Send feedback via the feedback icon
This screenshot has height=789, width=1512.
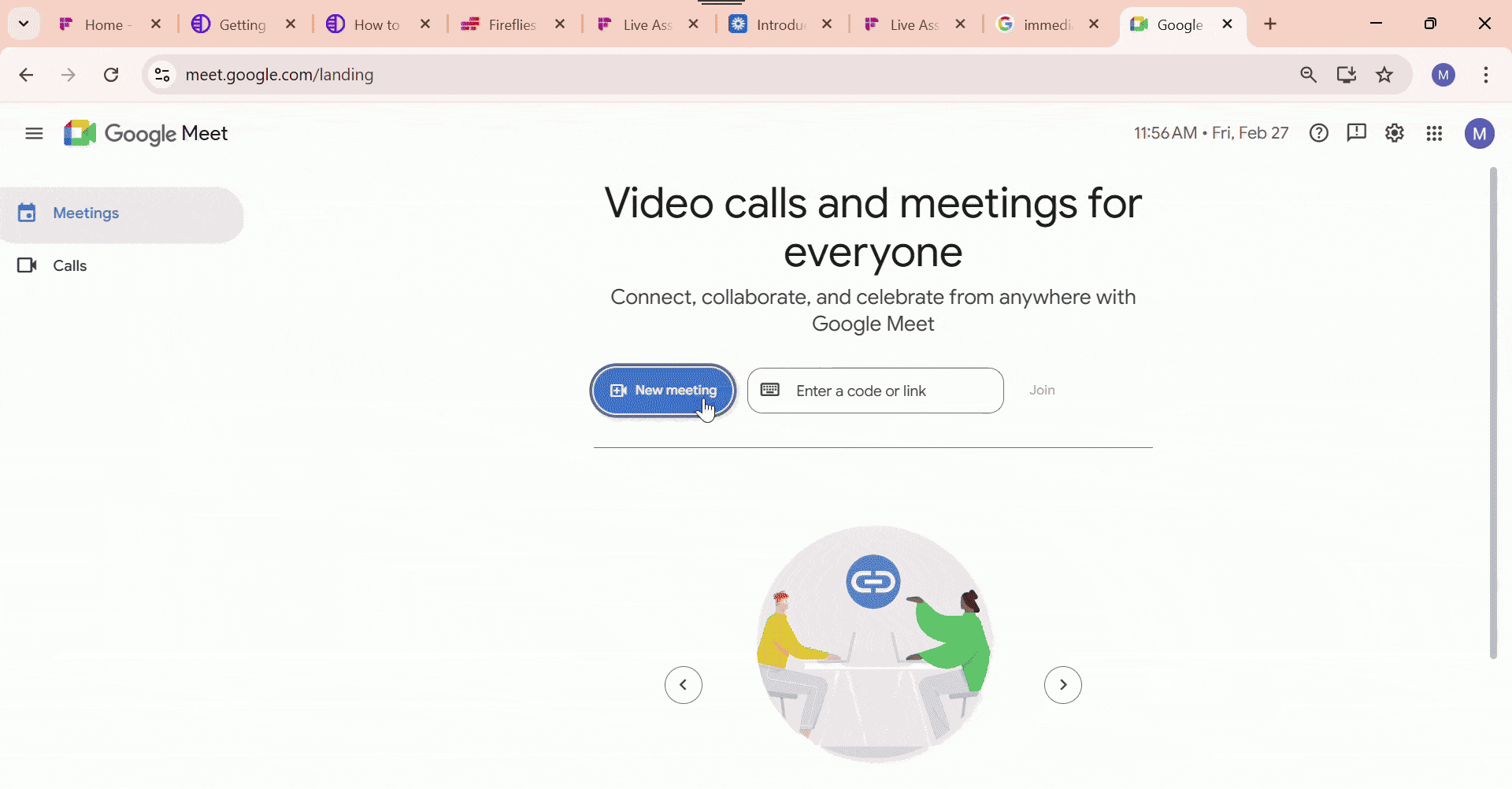pos(1357,133)
